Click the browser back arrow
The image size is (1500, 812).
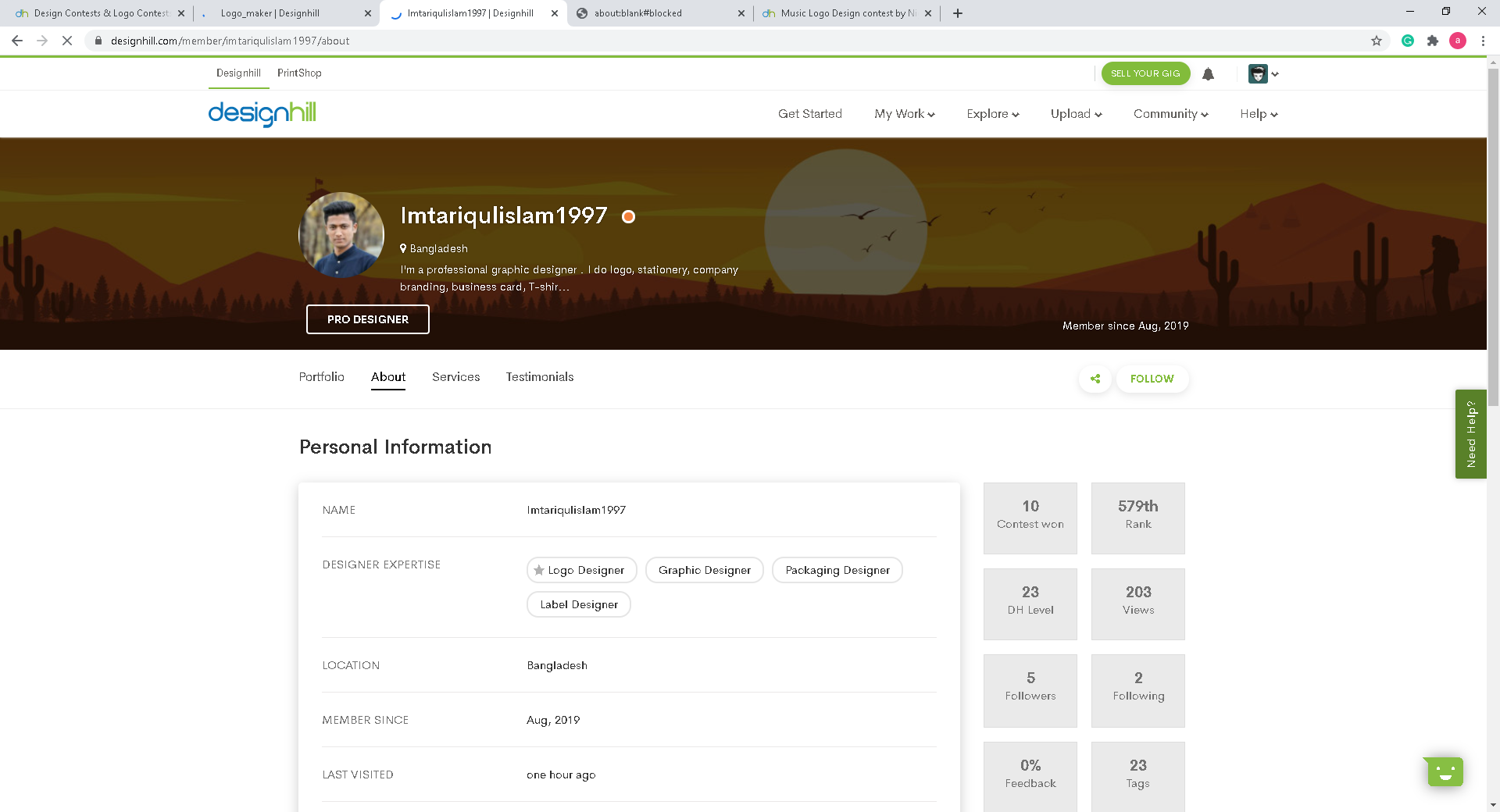tap(17, 41)
